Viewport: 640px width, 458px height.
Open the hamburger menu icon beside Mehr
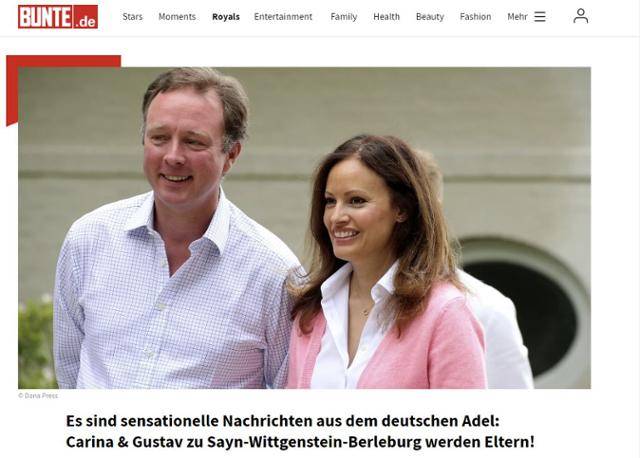[x=540, y=17]
